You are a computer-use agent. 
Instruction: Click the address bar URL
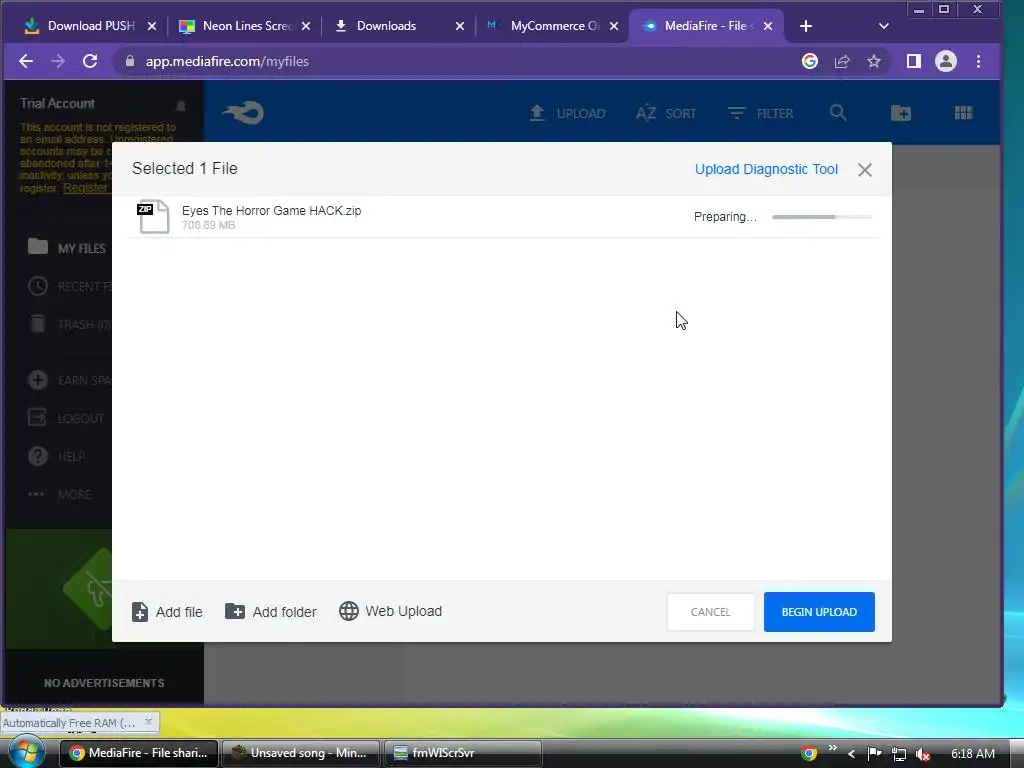(x=227, y=61)
